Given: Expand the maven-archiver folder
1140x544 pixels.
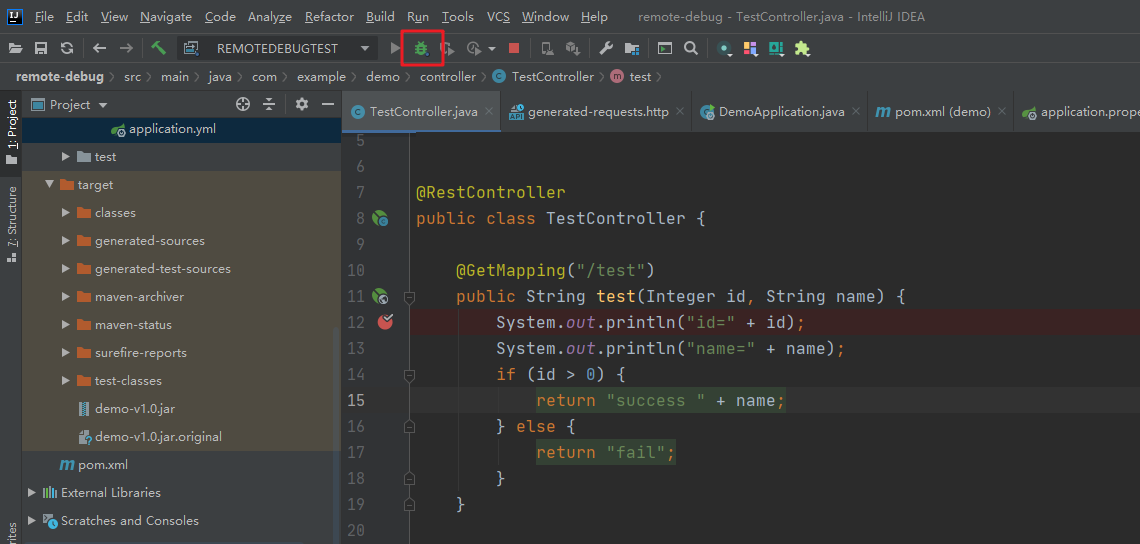Looking at the screenshot, I should click(66, 297).
